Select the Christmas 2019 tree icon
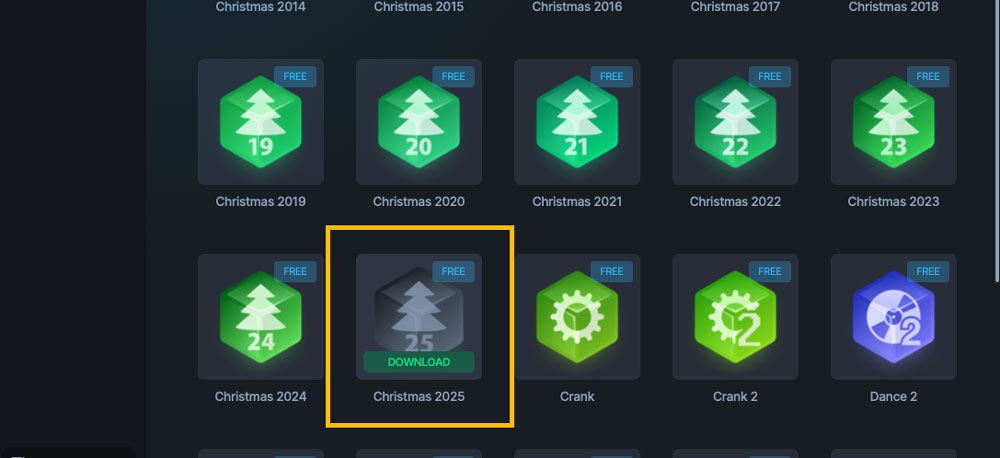The image size is (1000, 458). pos(260,122)
